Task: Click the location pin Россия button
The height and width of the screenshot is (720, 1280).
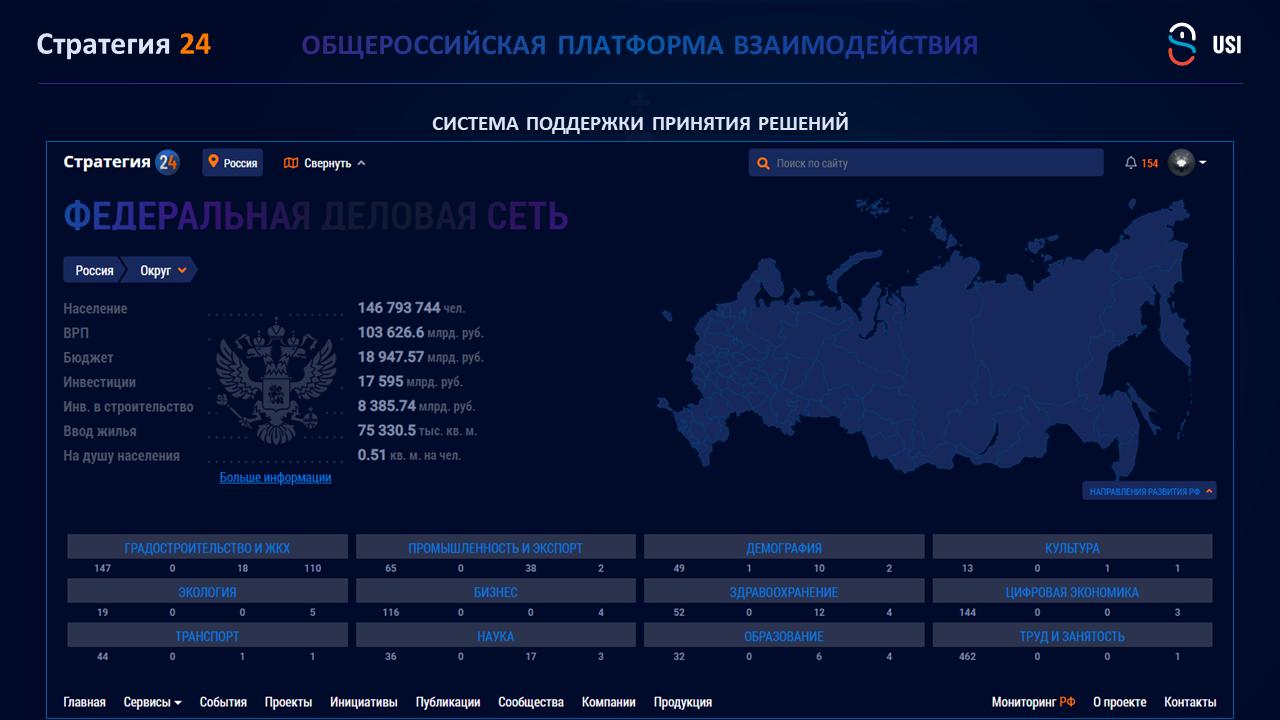Action: [232, 163]
